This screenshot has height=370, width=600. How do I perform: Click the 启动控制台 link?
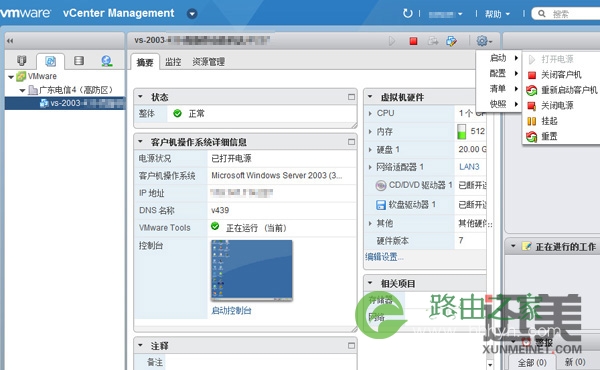[231, 310]
